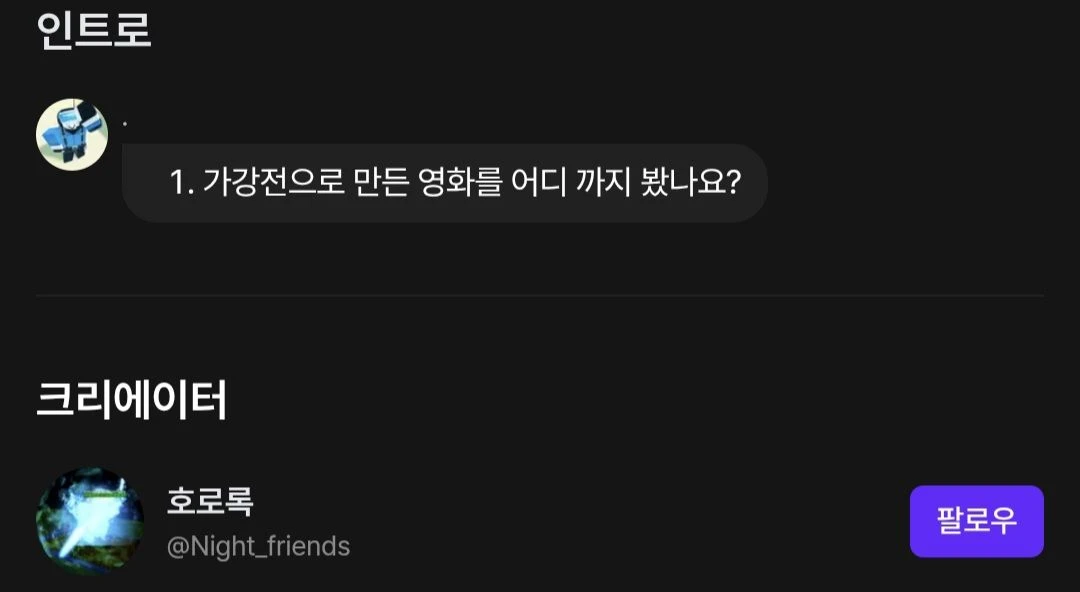This screenshot has width=1080, height=592.
Task: Click the blue character avatar in intro
Action: [x=72, y=134]
